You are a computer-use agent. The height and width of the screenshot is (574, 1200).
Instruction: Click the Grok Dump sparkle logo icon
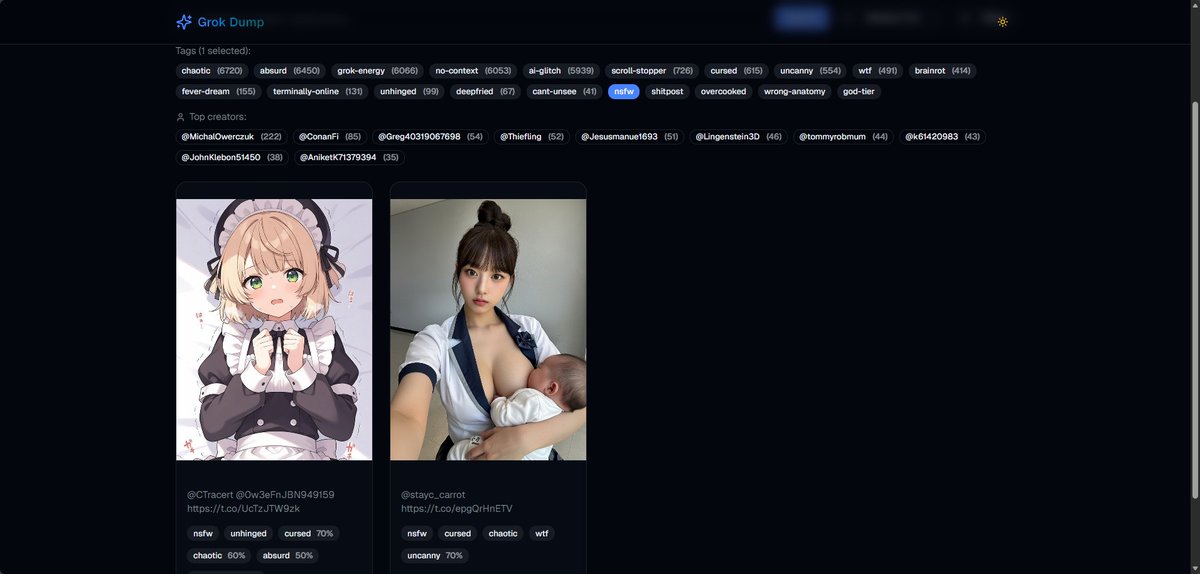(x=184, y=21)
